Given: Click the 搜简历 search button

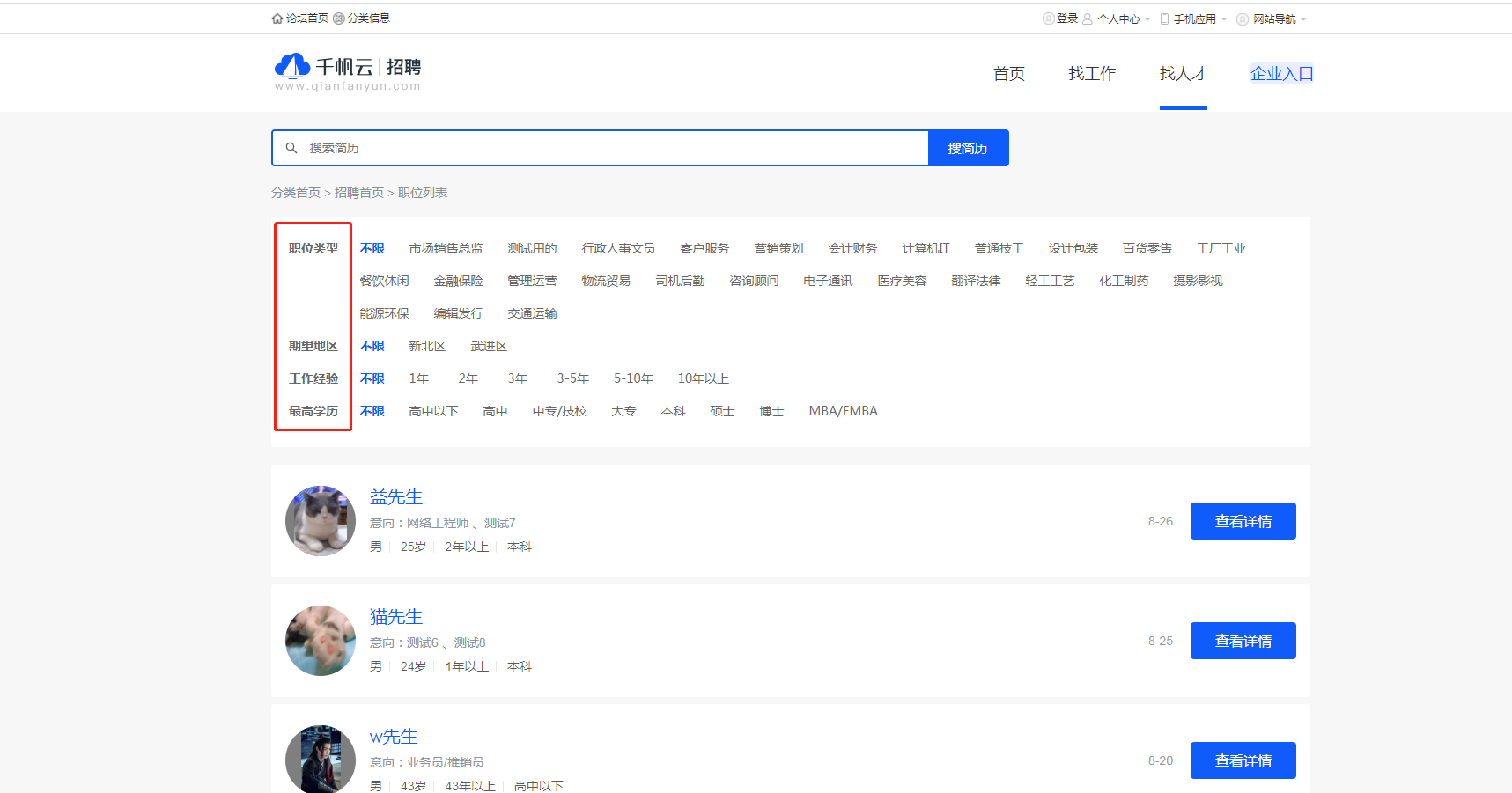Looking at the screenshot, I should click(968, 148).
